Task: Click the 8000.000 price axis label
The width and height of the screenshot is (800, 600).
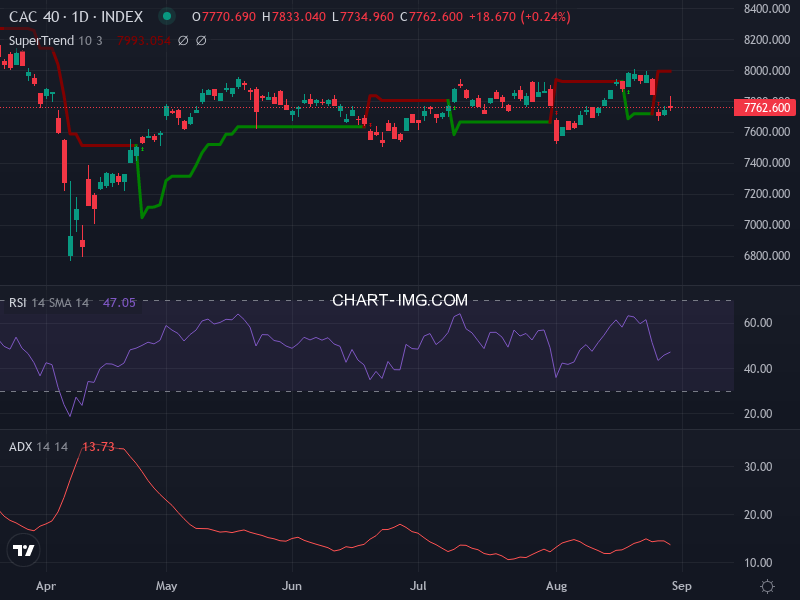Action: pos(767,70)
